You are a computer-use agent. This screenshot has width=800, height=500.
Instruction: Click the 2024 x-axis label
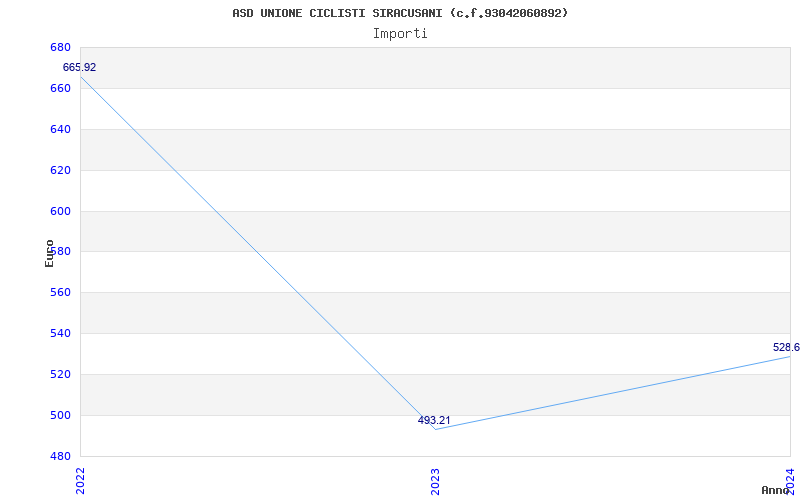[790, 480]
